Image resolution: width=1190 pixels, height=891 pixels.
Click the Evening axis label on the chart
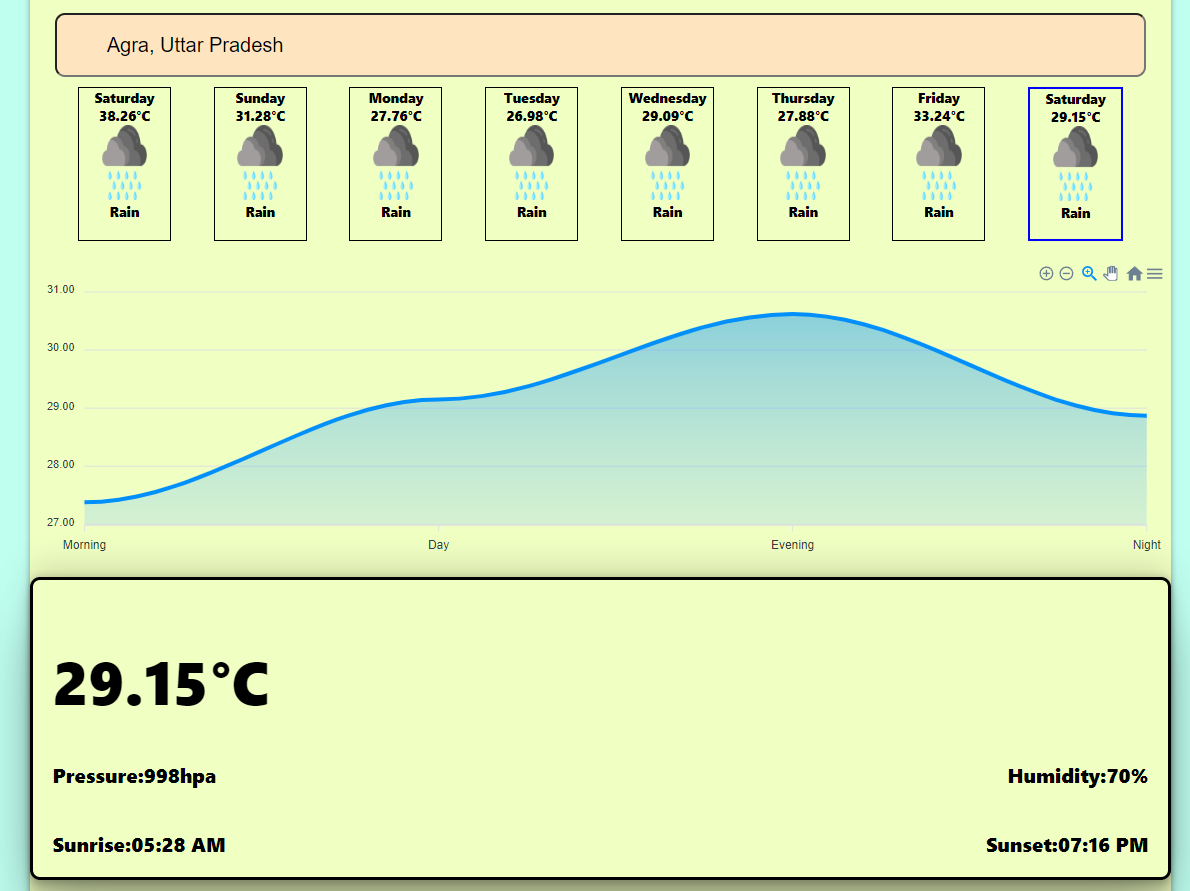tap(793, 544)
